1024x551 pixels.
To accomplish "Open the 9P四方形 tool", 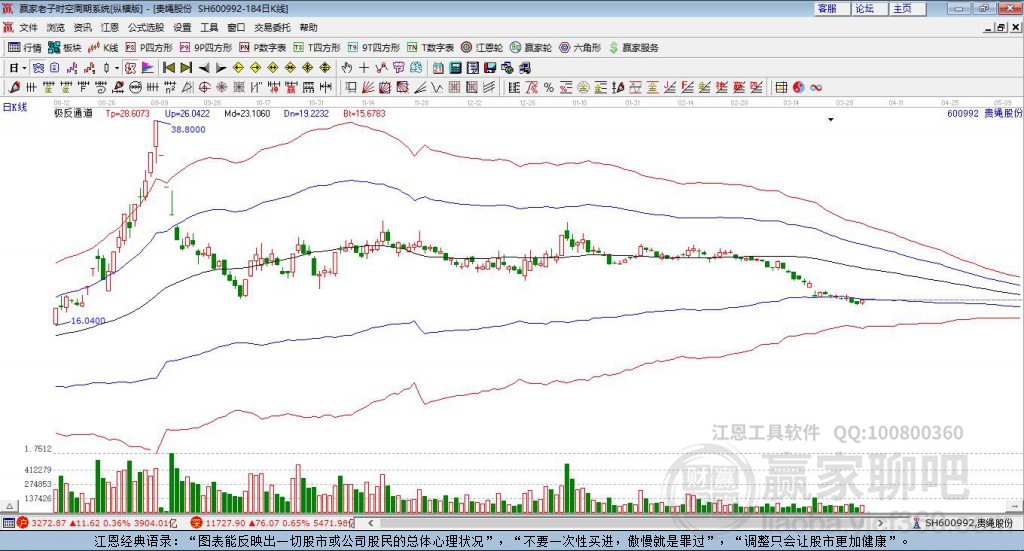I will [x=206, y=48].
